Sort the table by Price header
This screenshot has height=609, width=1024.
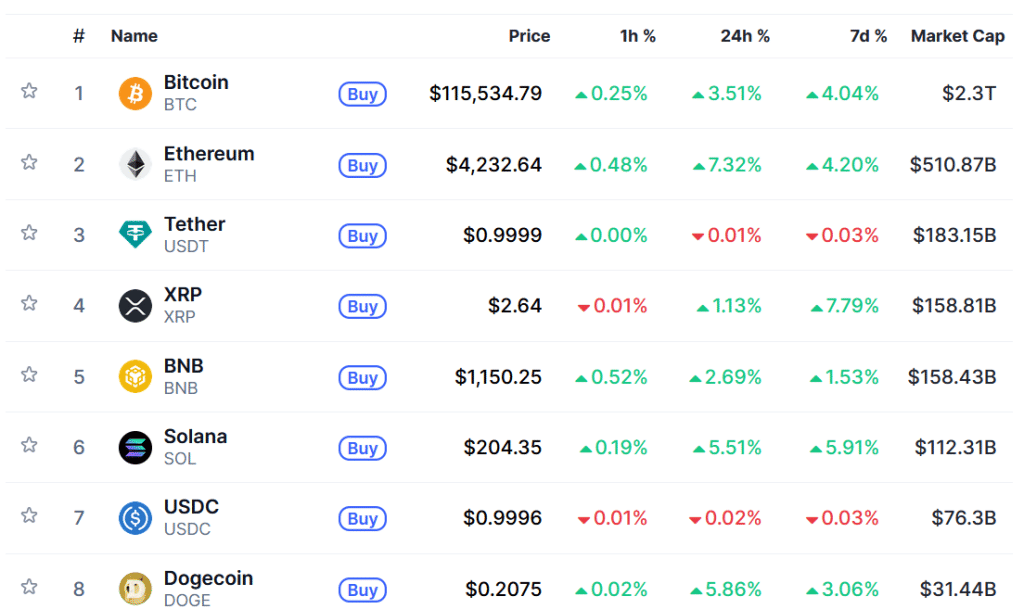click(529, 36)
